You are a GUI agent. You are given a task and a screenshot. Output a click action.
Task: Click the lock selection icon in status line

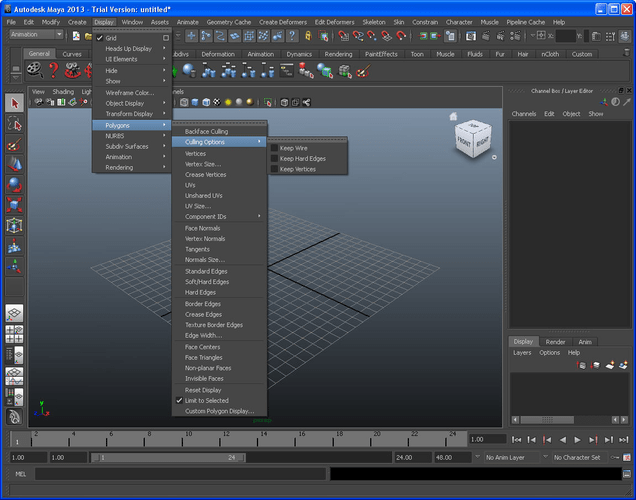click(x=308, y=36)
